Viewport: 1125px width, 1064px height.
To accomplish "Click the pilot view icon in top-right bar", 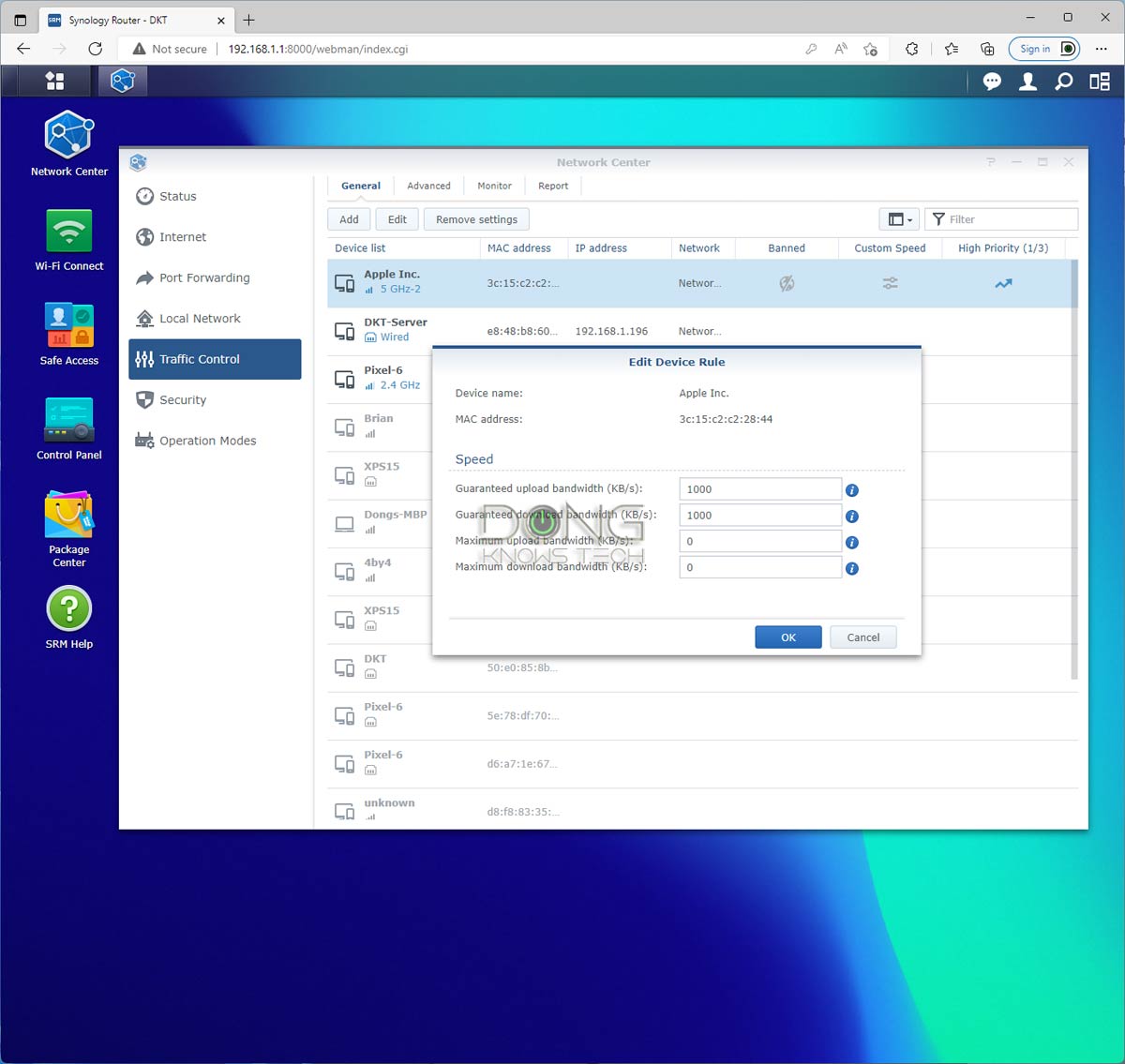I will click(1099, 82).
